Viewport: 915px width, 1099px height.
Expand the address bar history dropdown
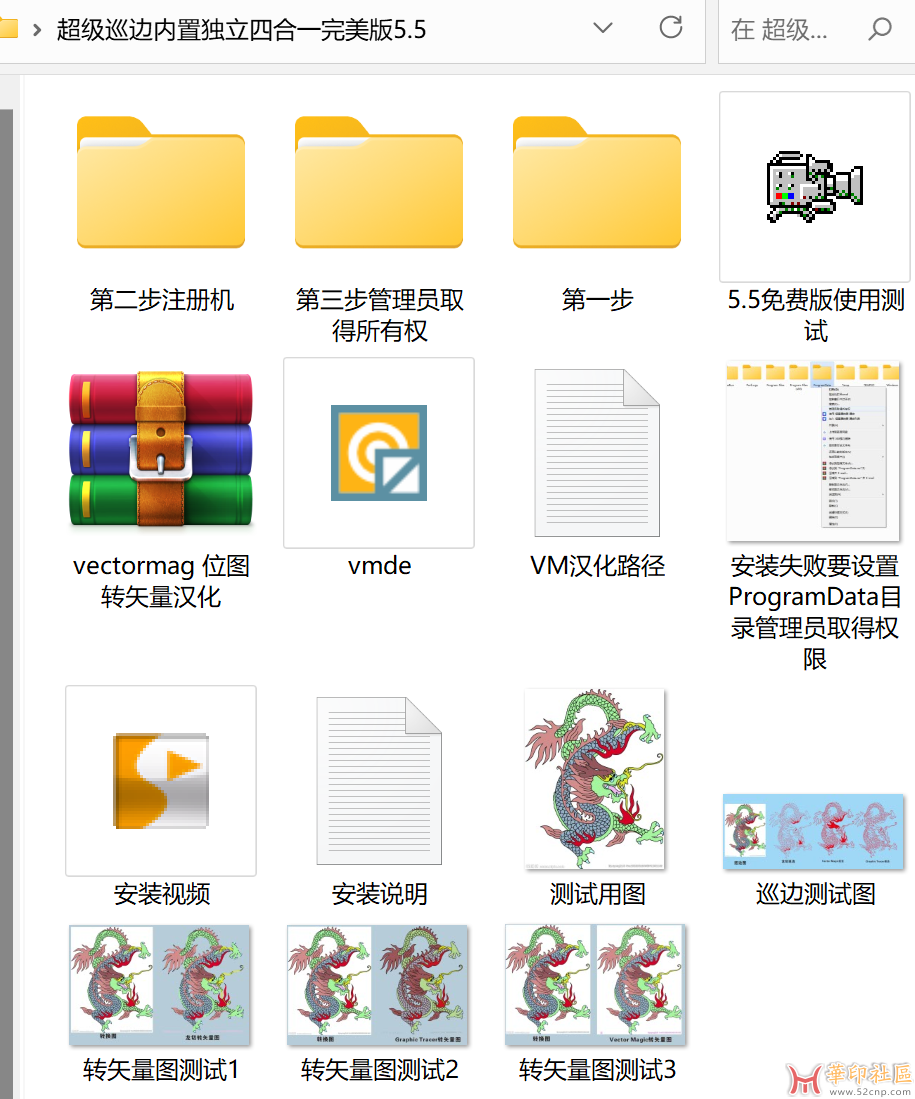(x=603, y=28)
